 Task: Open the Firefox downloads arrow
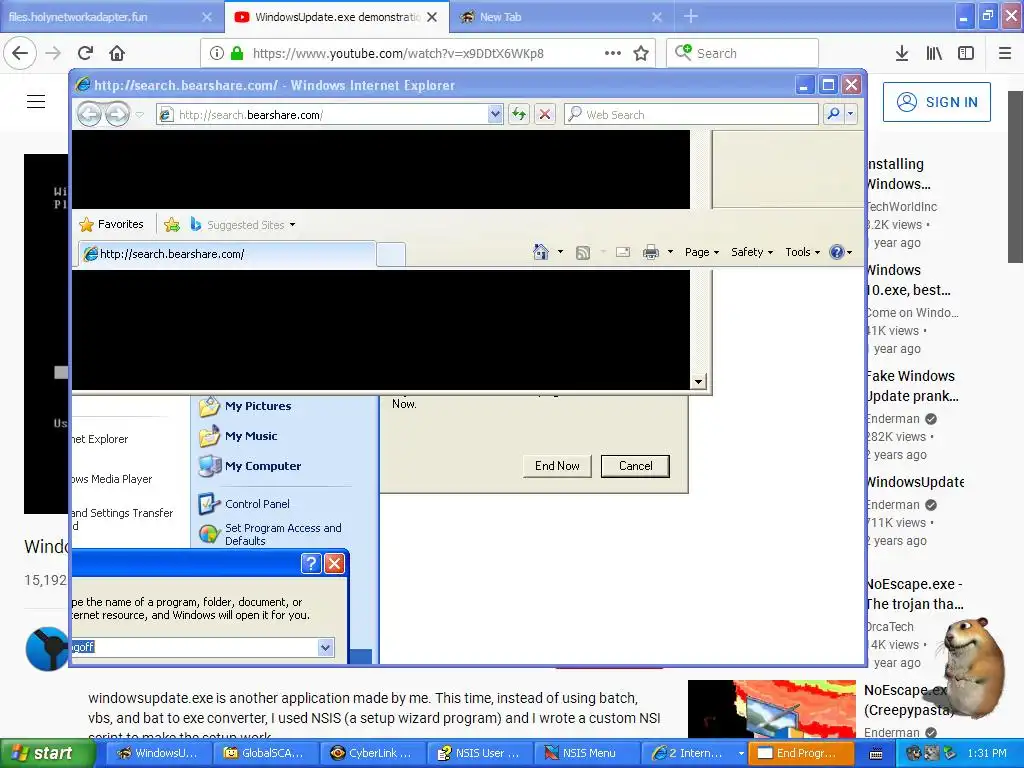pyautogui.click(x=902, y=53)
